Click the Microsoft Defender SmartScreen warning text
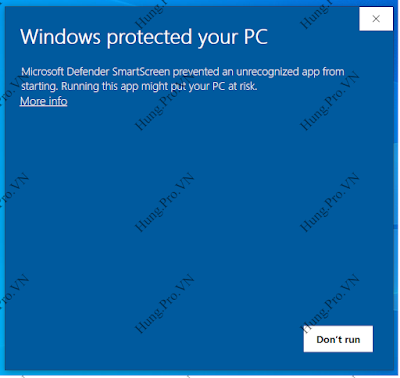The width and height of the screenshot is (400, 378). click(x=183, y=79)
